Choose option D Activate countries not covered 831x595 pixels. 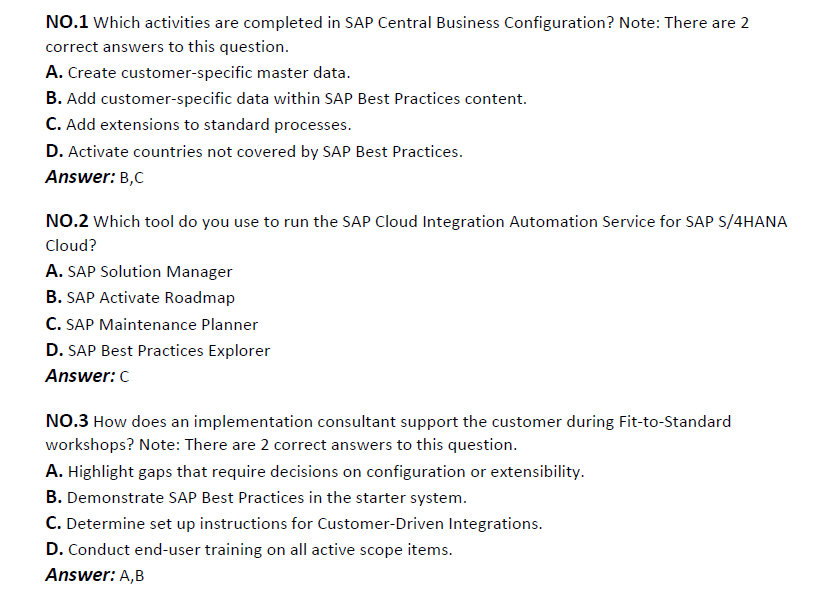[x=254, y=152]
